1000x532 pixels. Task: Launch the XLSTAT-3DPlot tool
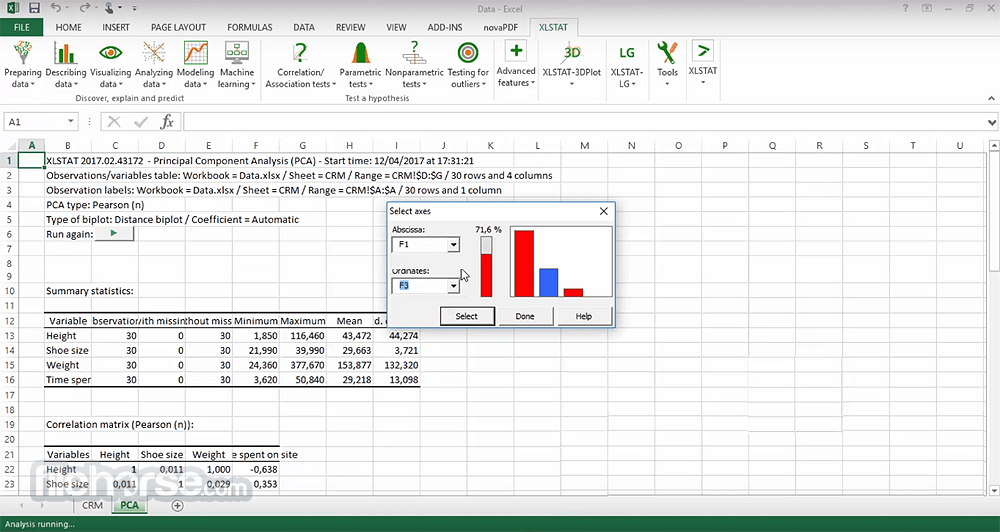coord(571,64)
